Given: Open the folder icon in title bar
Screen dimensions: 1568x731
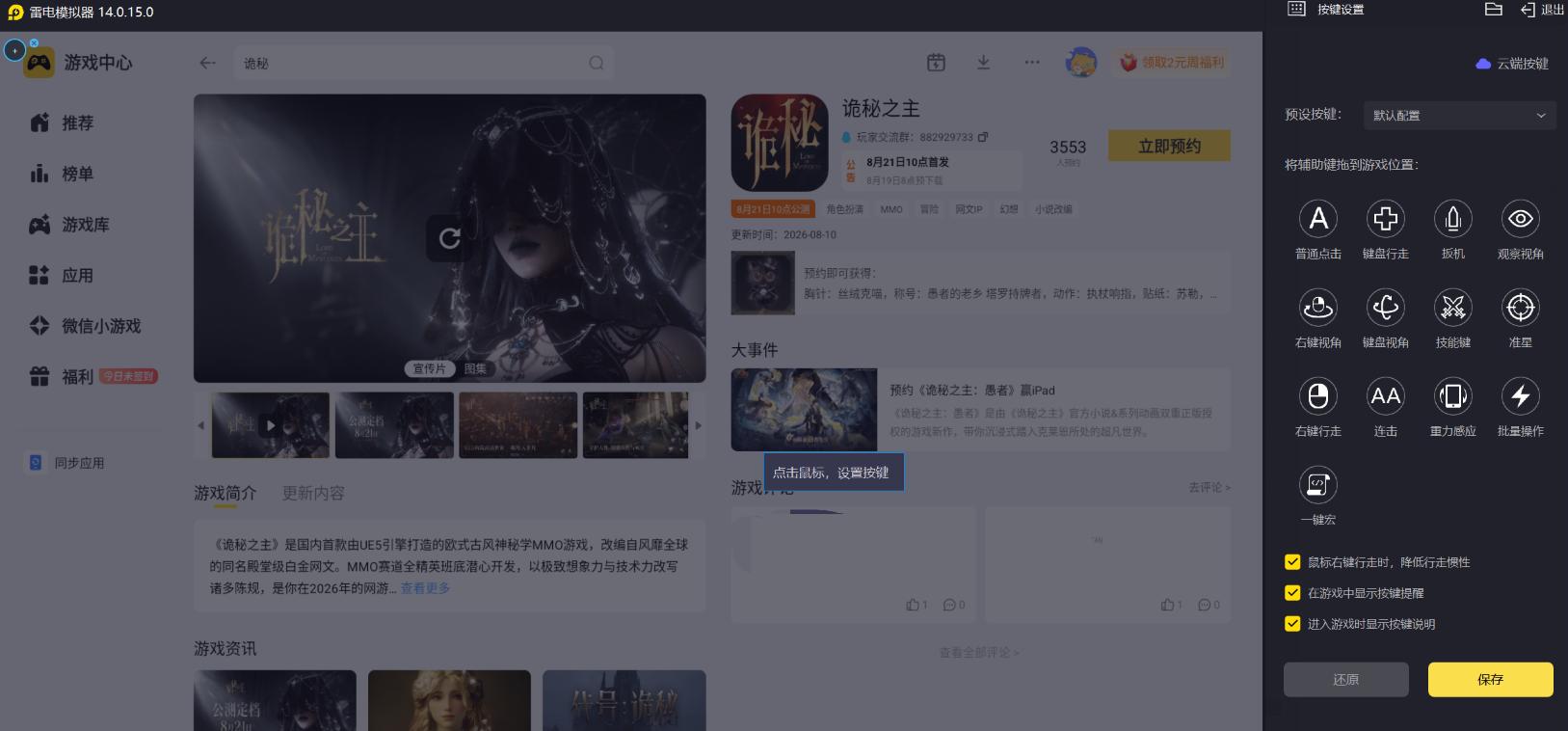Looking at the screenshot, I should pyautogui.click(x=1494, y=10).
